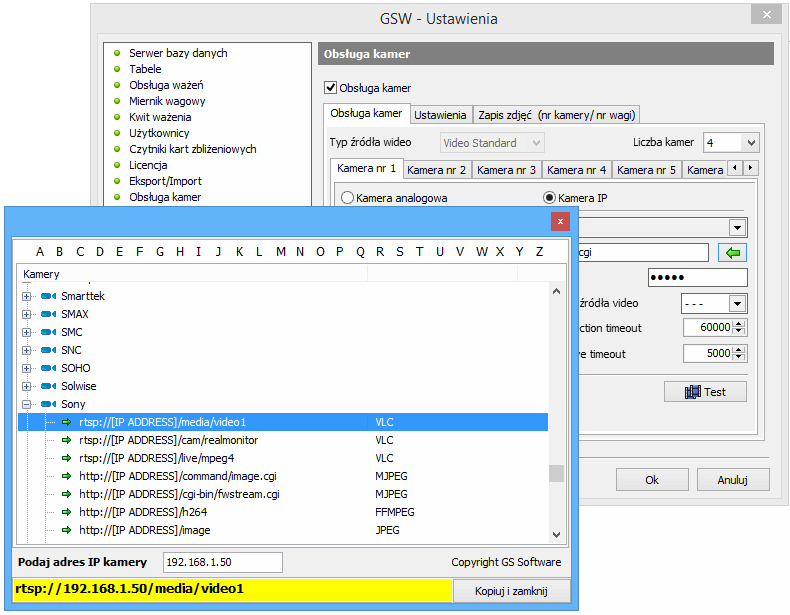
Task: Toggle the Obsługa kamer checkbox
Action: coord(332,88)
